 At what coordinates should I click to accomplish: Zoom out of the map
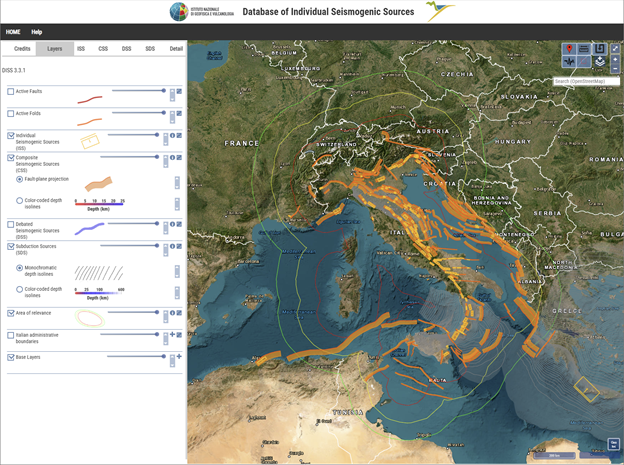tap(616, 70)
